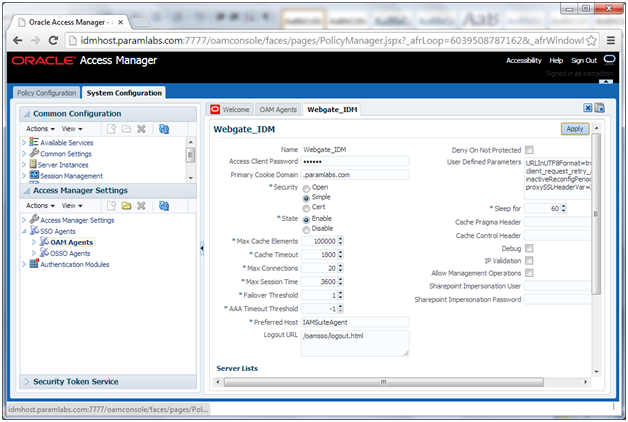Click the OSSO Agents icon
Image resolution: width=628 pixels, height=422 pixels.
44,253
